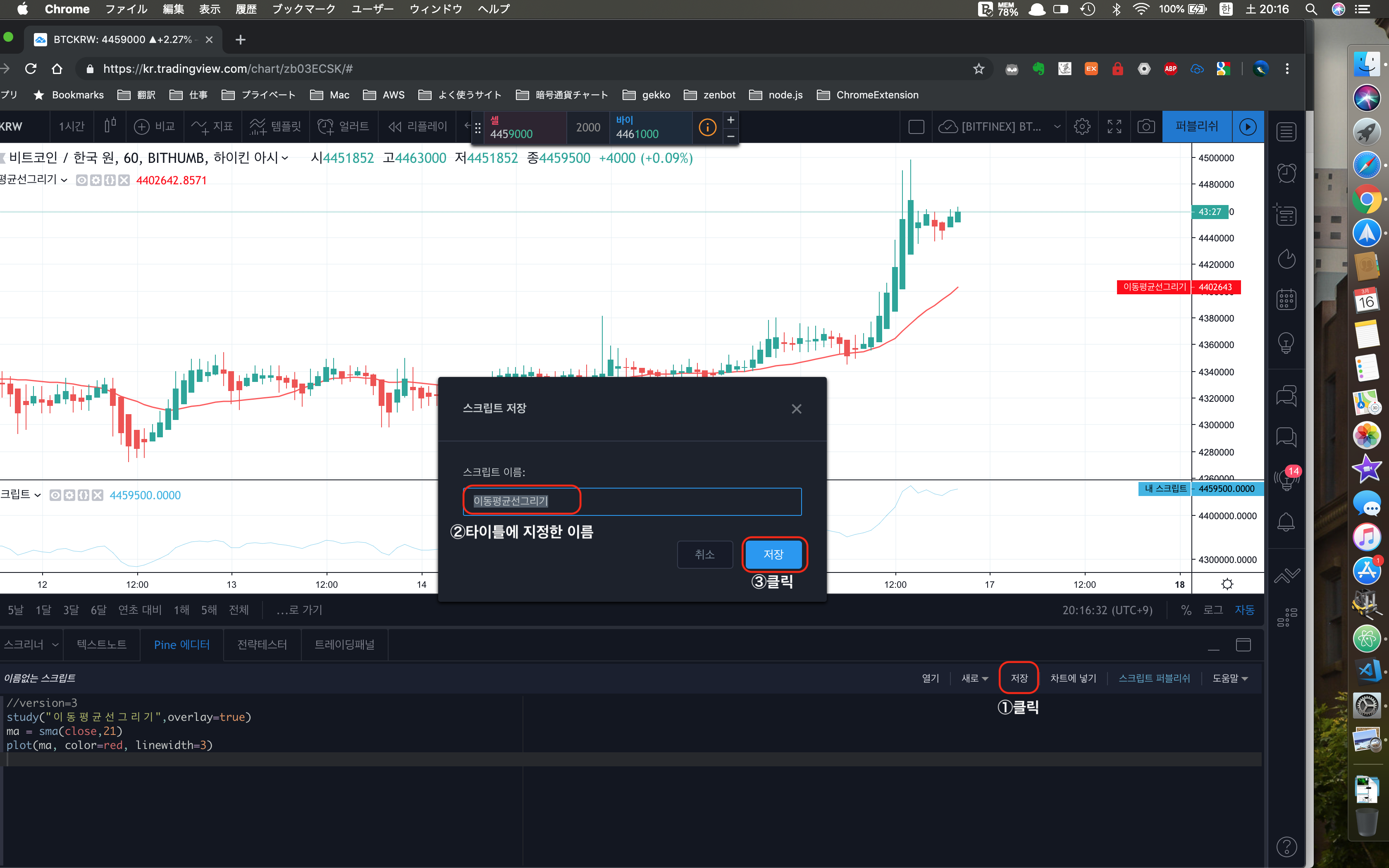The width and height of the screenshot is (1389, 868).
Task: Take a chart snapshot with camera icon
Action: point(1146,126)
